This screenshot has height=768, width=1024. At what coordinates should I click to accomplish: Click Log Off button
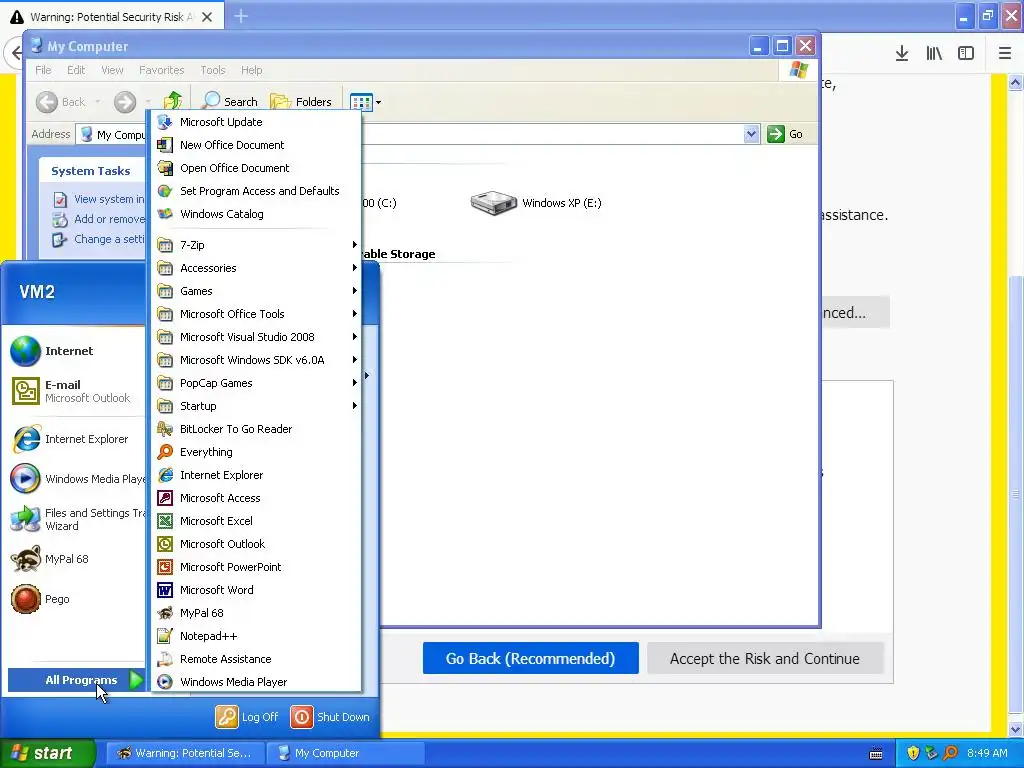point(247,716)
